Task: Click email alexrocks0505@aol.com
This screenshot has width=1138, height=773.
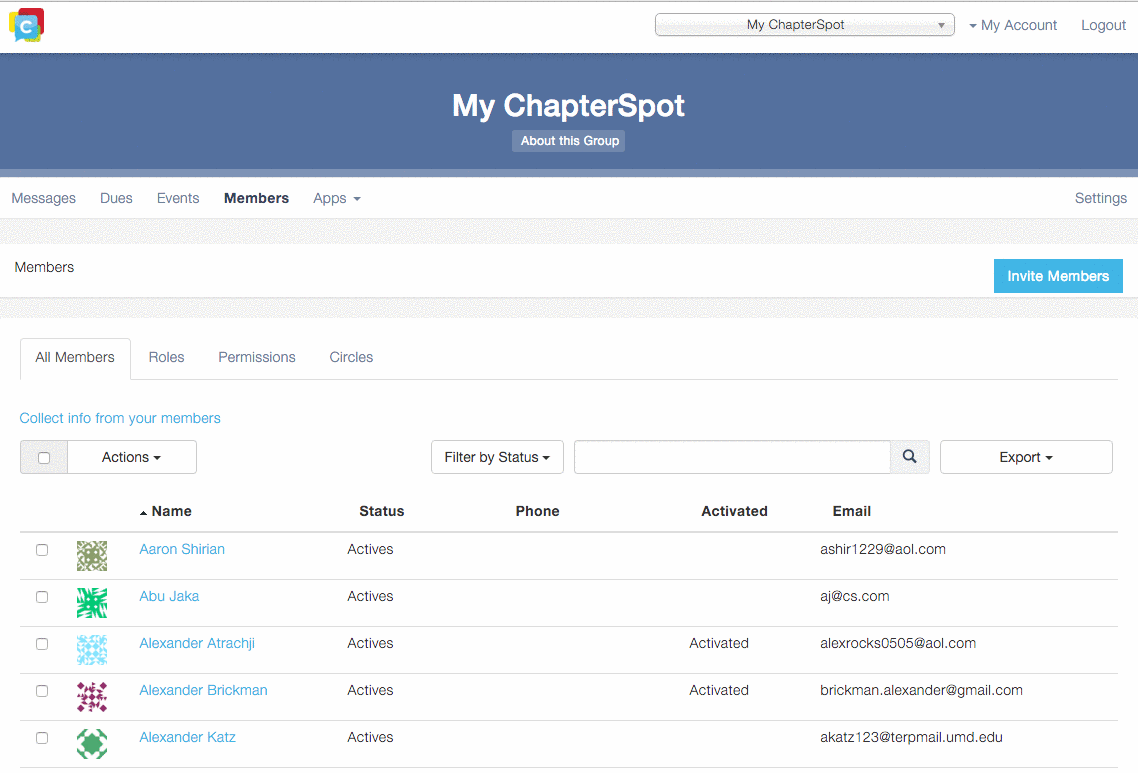Action: pyautogui.click(x=898, y=644)
